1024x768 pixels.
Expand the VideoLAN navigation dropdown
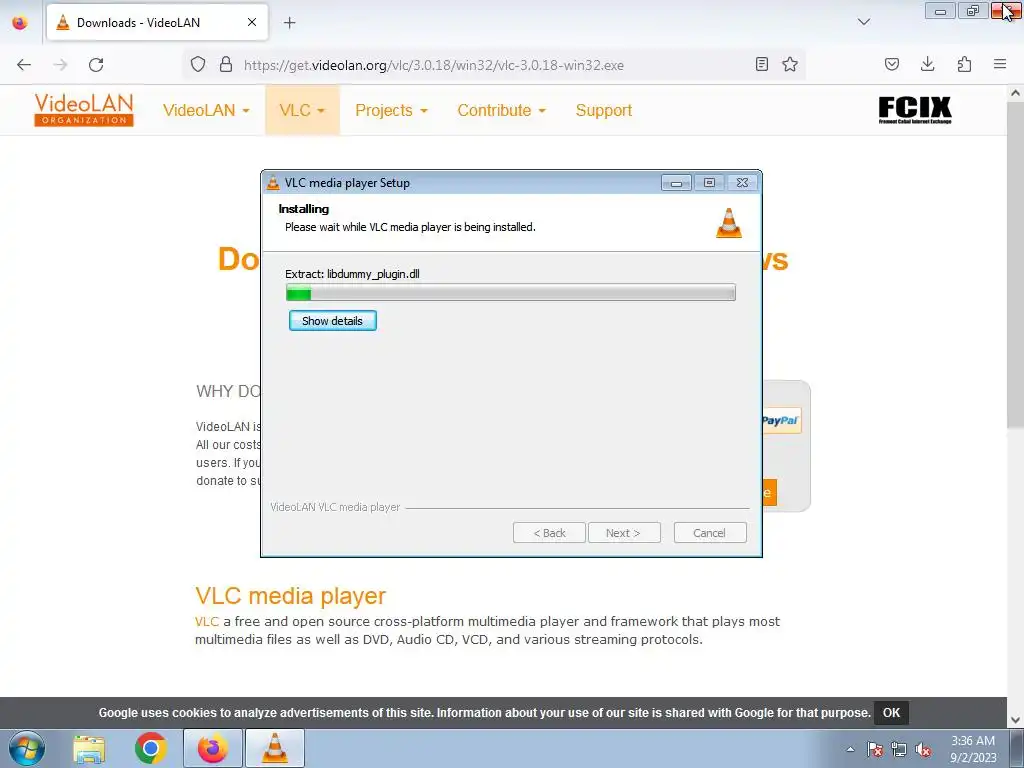[x=206, y=110]
